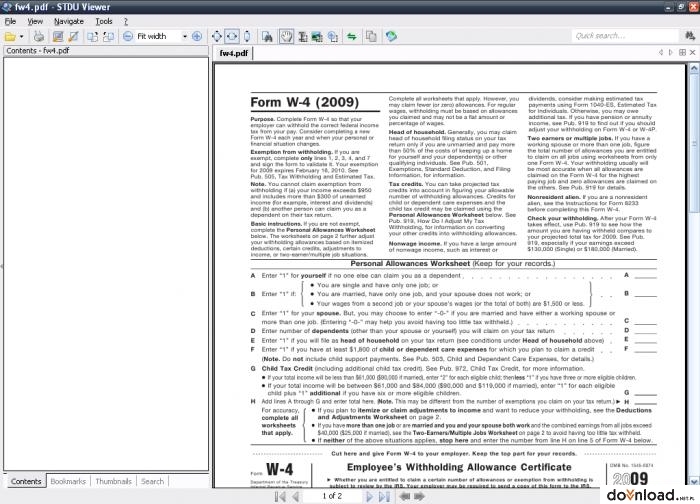Click the binoculars Find icon

[x=267, y=37]
